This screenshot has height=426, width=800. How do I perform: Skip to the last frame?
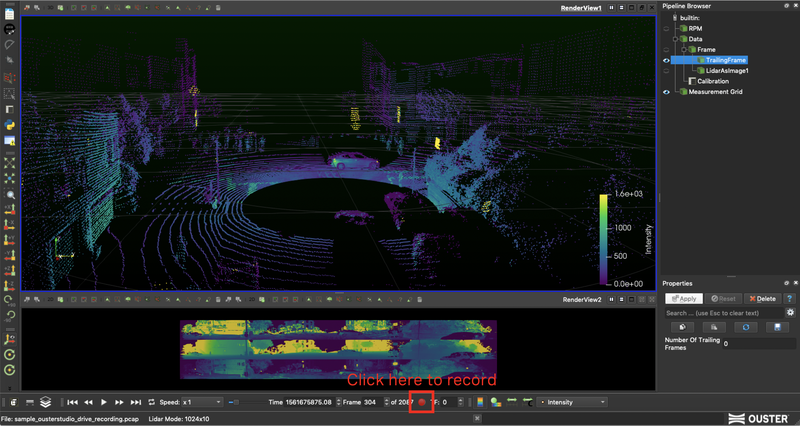point(136,402)
